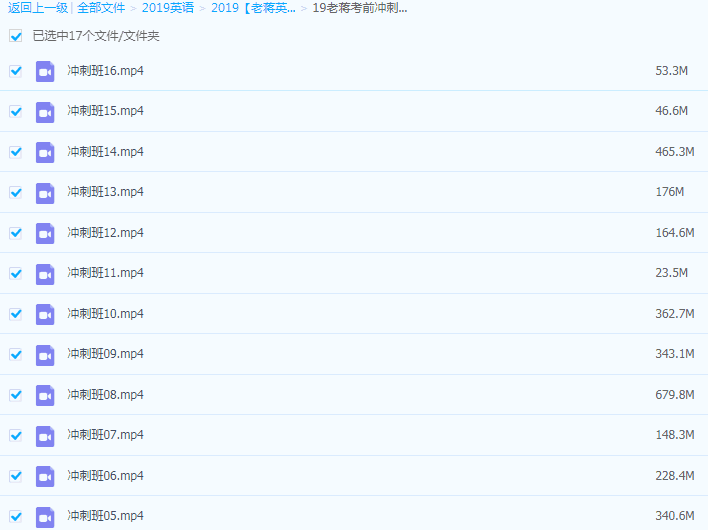Click video icon for 冲刺班12.mp4

pyautogui.click(x=45, y=233)
